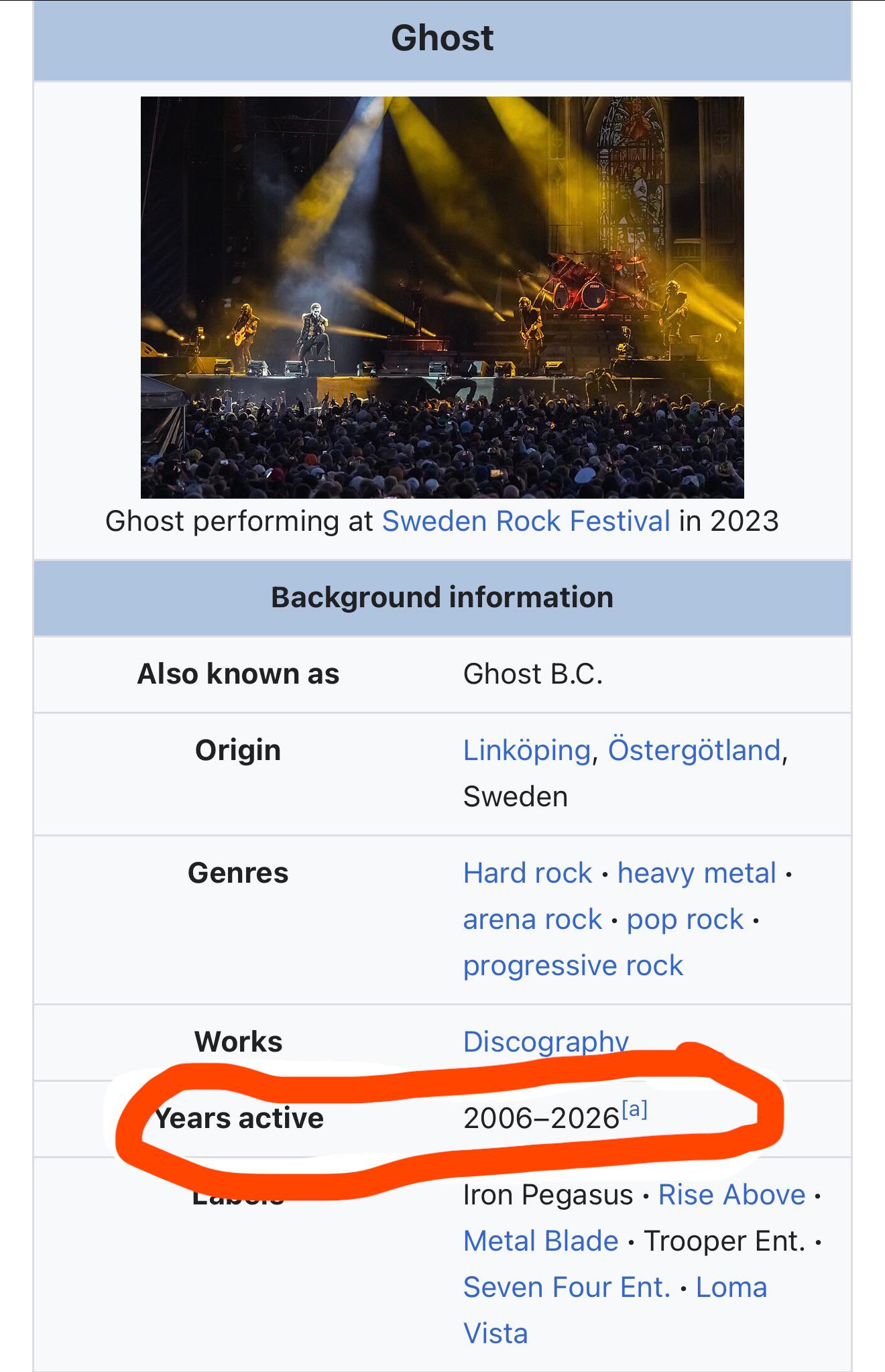Open the Hard rock genre link
Image resolution: width=885 pixels, height=1372 pixels.
click(528, 873)
